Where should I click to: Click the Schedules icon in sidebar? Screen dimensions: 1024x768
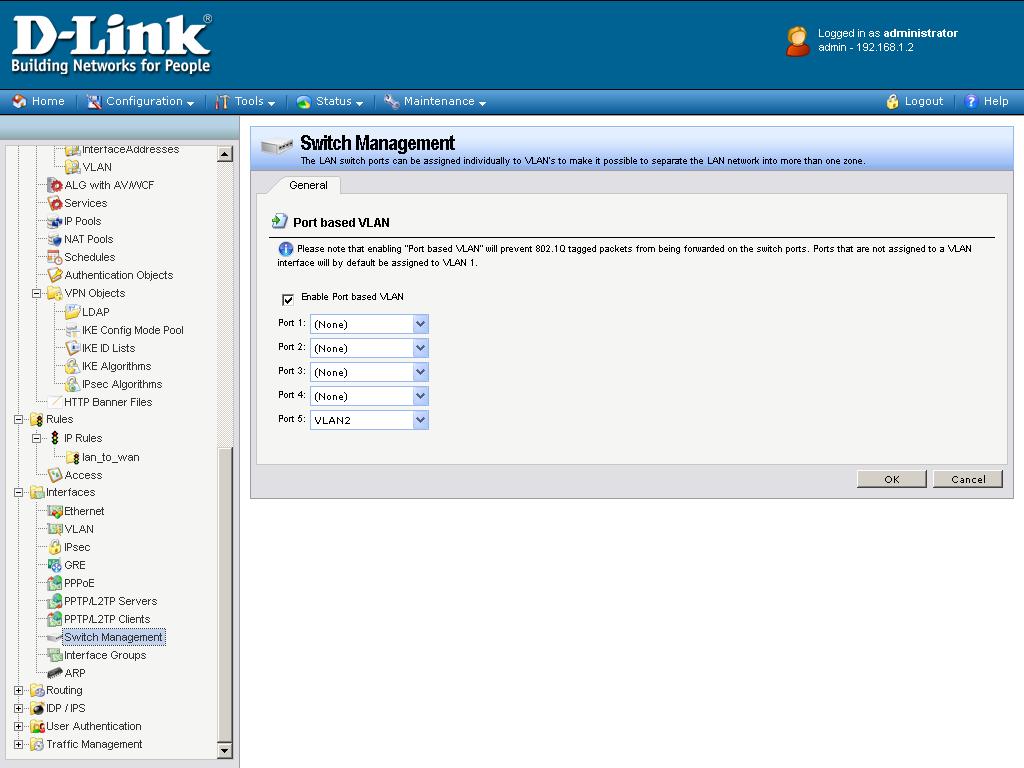tap(55, 257)
